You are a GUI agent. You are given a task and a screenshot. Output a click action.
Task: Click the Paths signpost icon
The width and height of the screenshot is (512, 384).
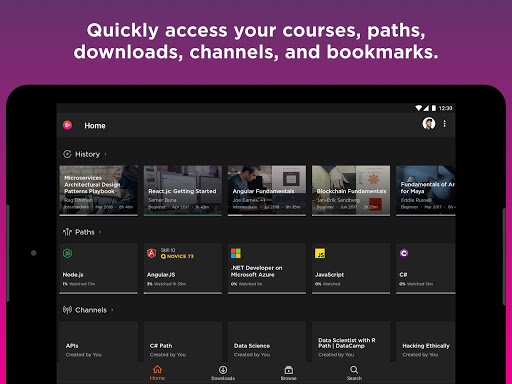(x=67, y=232)
